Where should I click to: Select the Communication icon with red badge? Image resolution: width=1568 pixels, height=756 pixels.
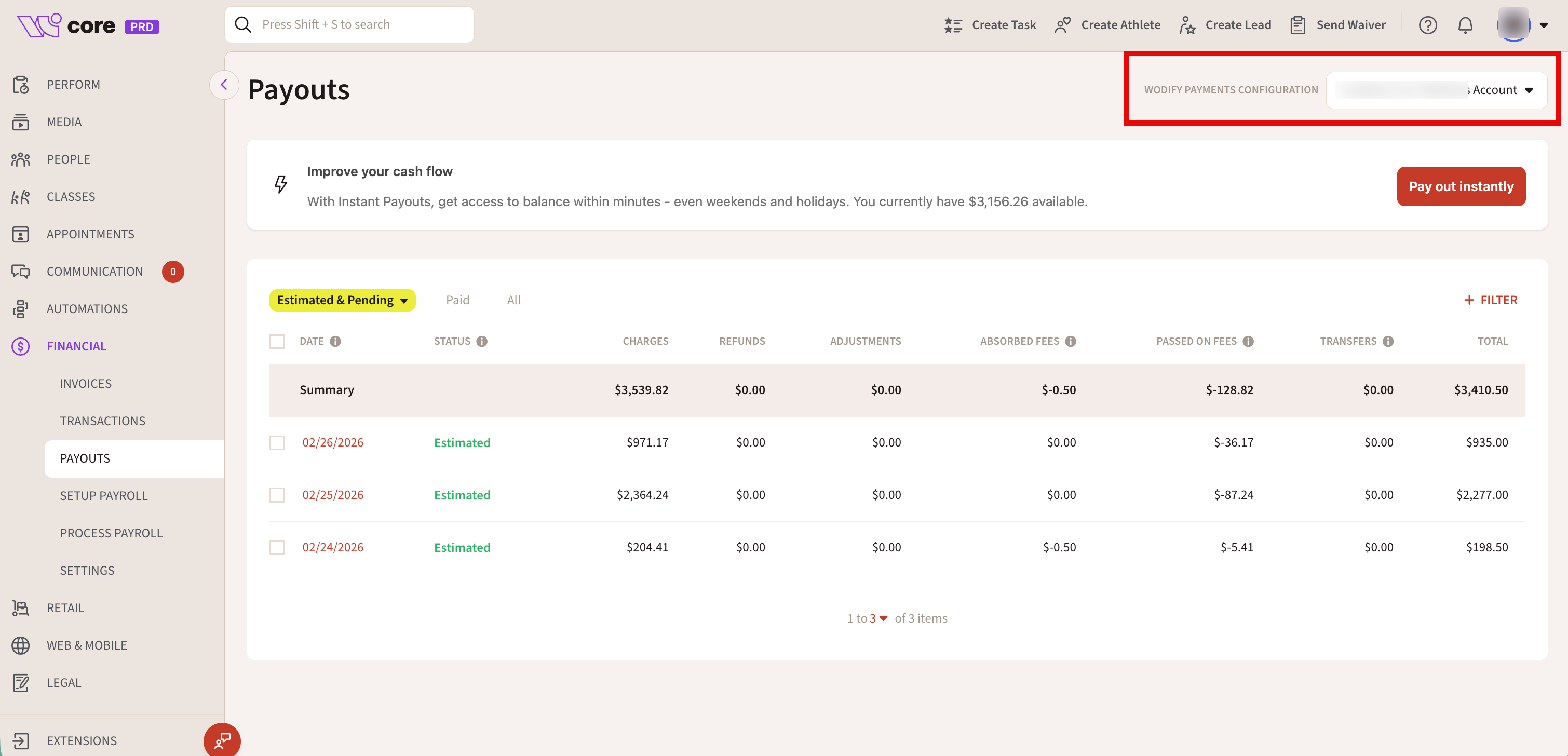tap(21, 271)
